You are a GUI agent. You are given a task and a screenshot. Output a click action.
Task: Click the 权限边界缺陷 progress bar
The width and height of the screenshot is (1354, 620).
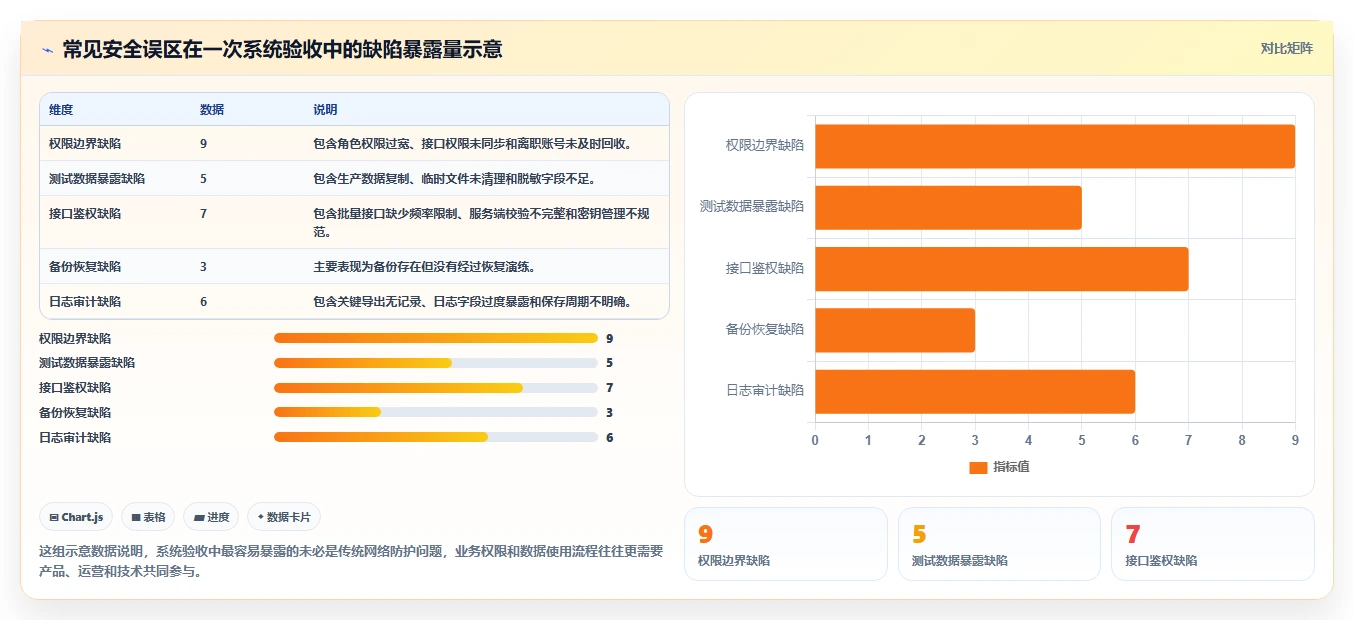[436, 338]
